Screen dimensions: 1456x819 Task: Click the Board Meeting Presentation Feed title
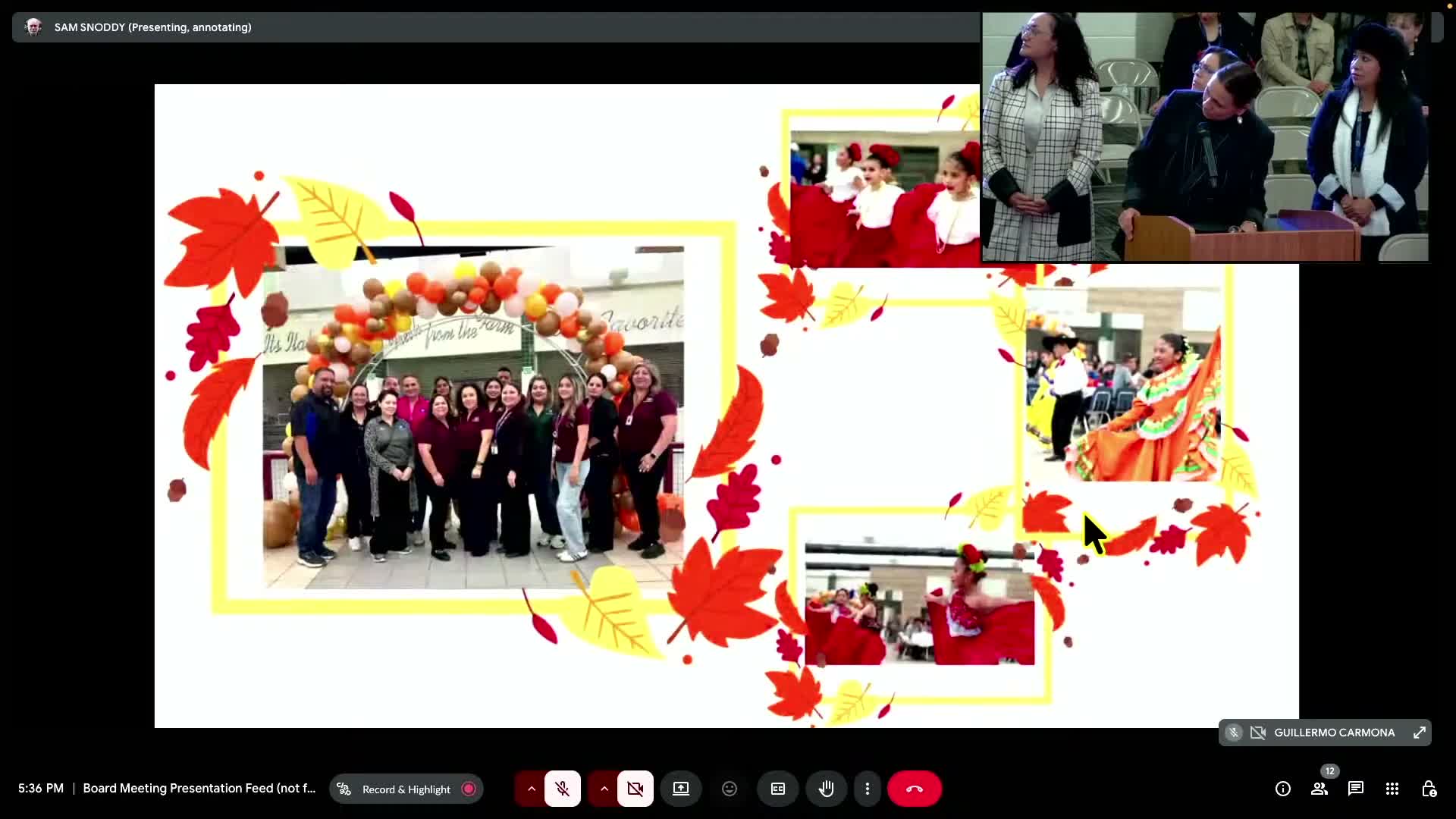click(199, 789)
